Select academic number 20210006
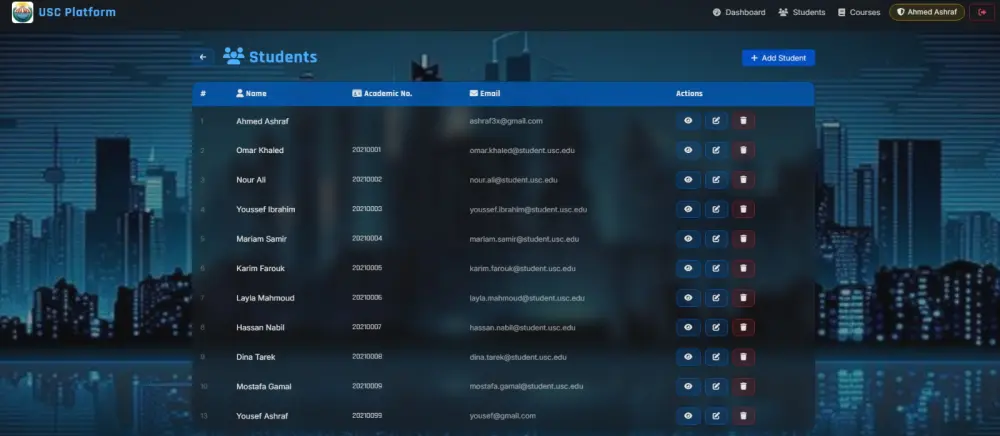 367,298
